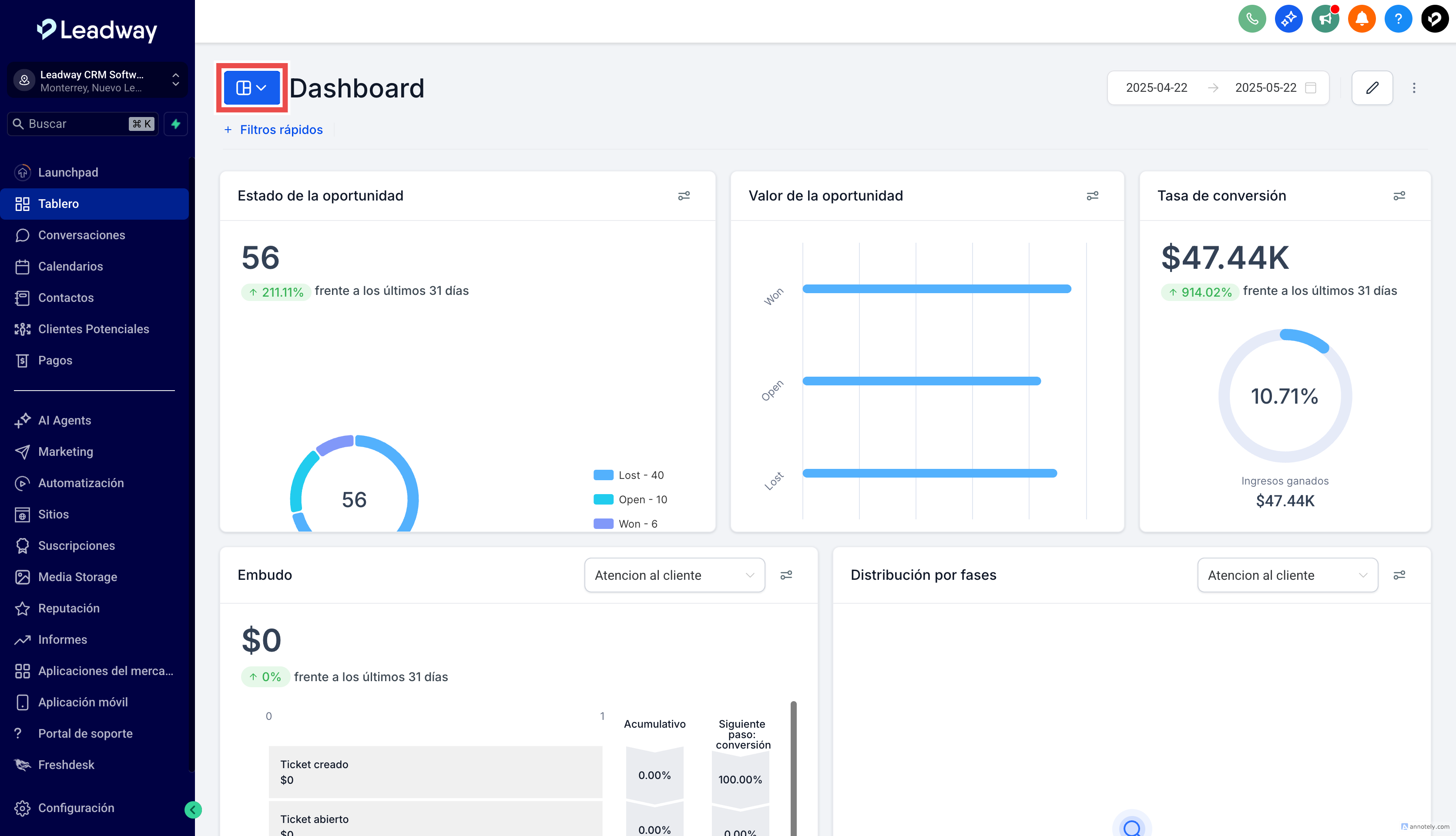Click the Won legend color swatch
The height and width of the screenshot is (836, 1456).
[603, 524]
